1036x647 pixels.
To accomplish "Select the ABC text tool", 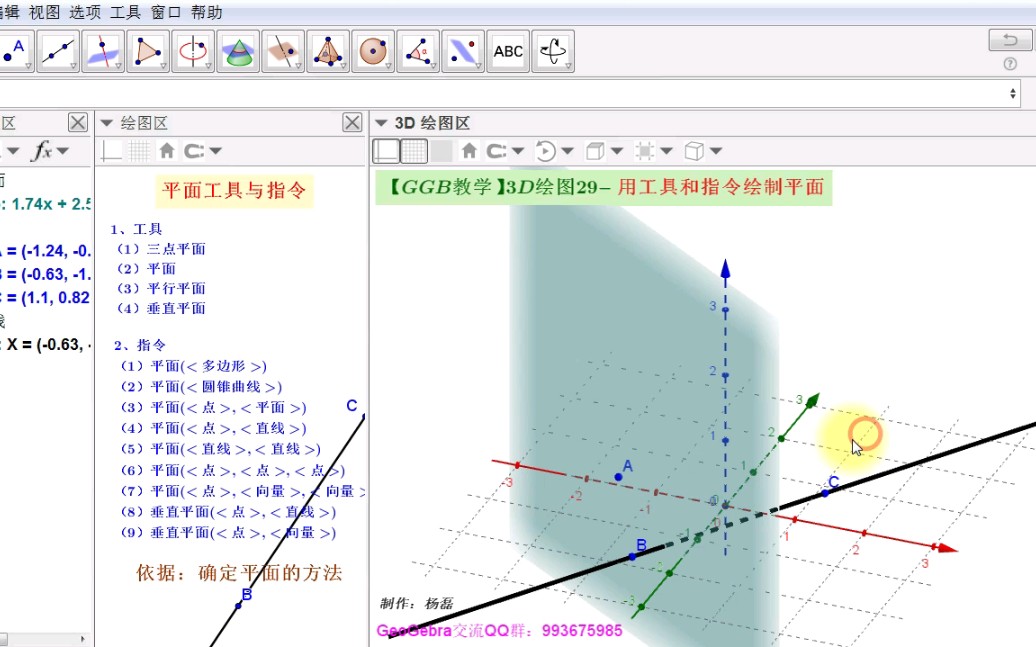I will point(508,49).
